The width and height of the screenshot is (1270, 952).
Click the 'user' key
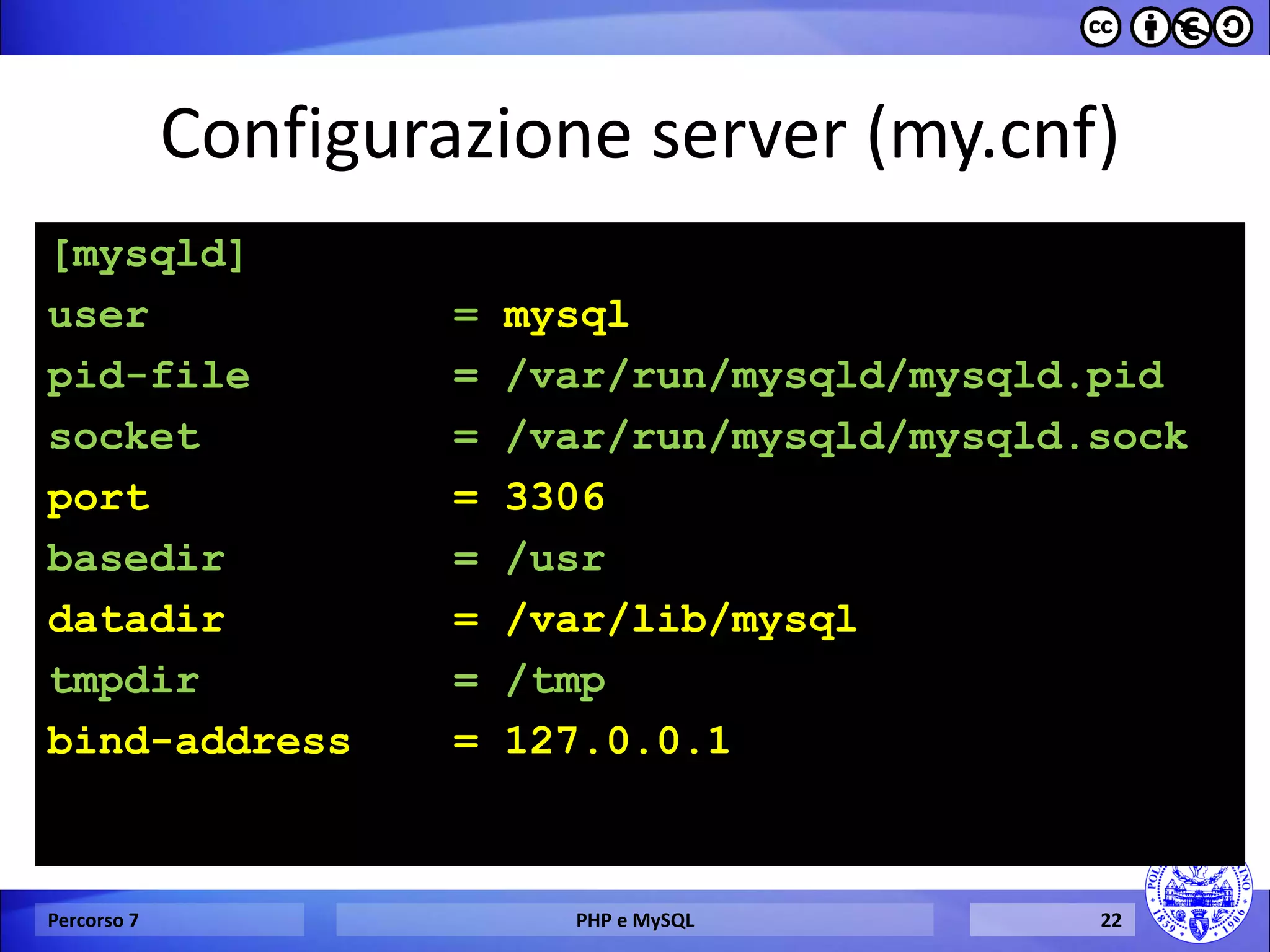point(99,315)
